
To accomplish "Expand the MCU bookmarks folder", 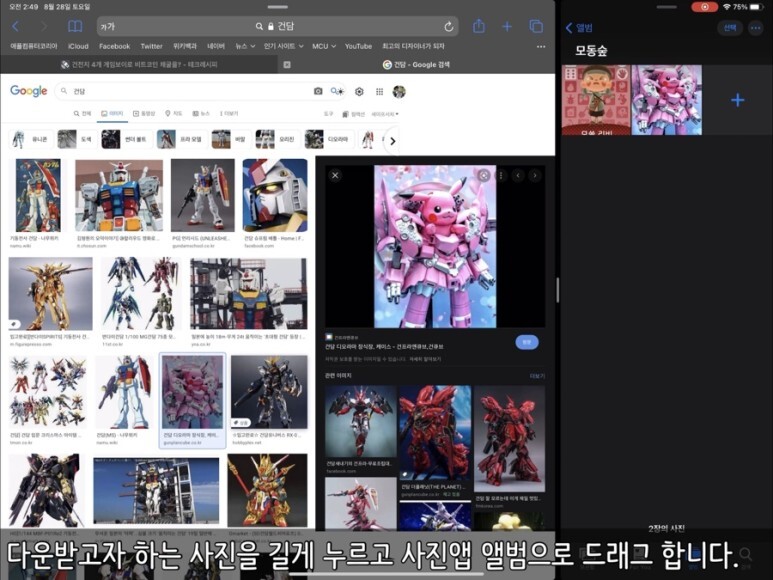I will pyautogui.click(x=324, y=46).
